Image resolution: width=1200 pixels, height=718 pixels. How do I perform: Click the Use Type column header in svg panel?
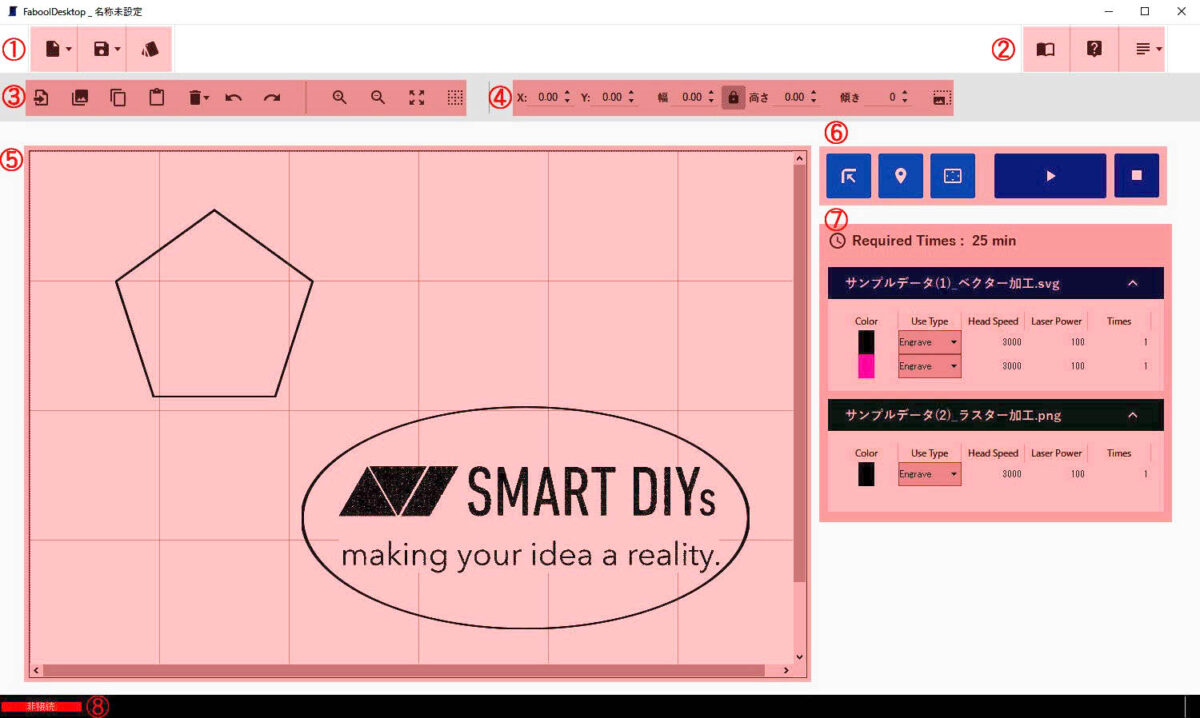pos(929,321)
